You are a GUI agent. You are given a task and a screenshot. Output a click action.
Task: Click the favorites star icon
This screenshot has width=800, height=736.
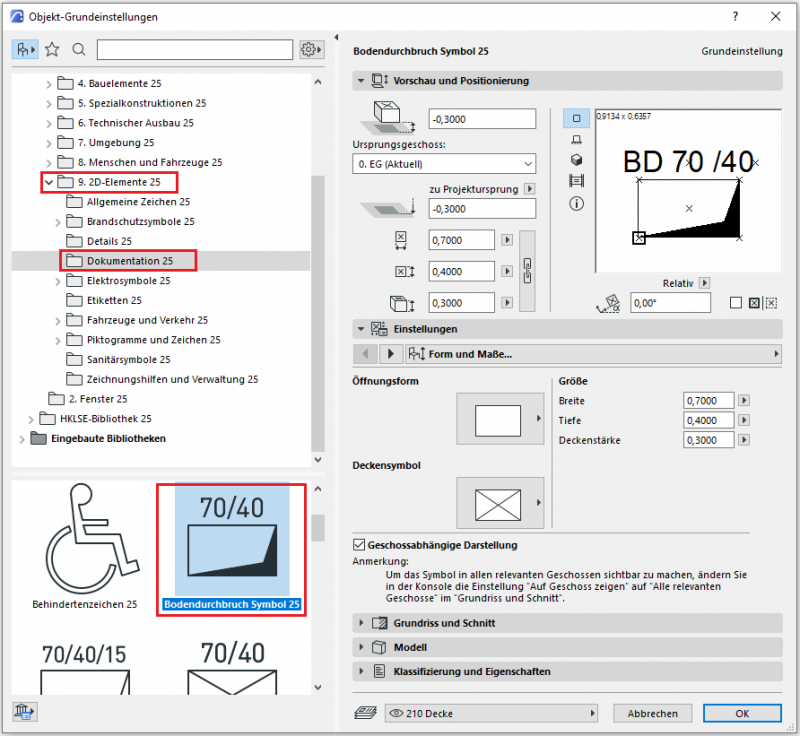tap(52, 49)
